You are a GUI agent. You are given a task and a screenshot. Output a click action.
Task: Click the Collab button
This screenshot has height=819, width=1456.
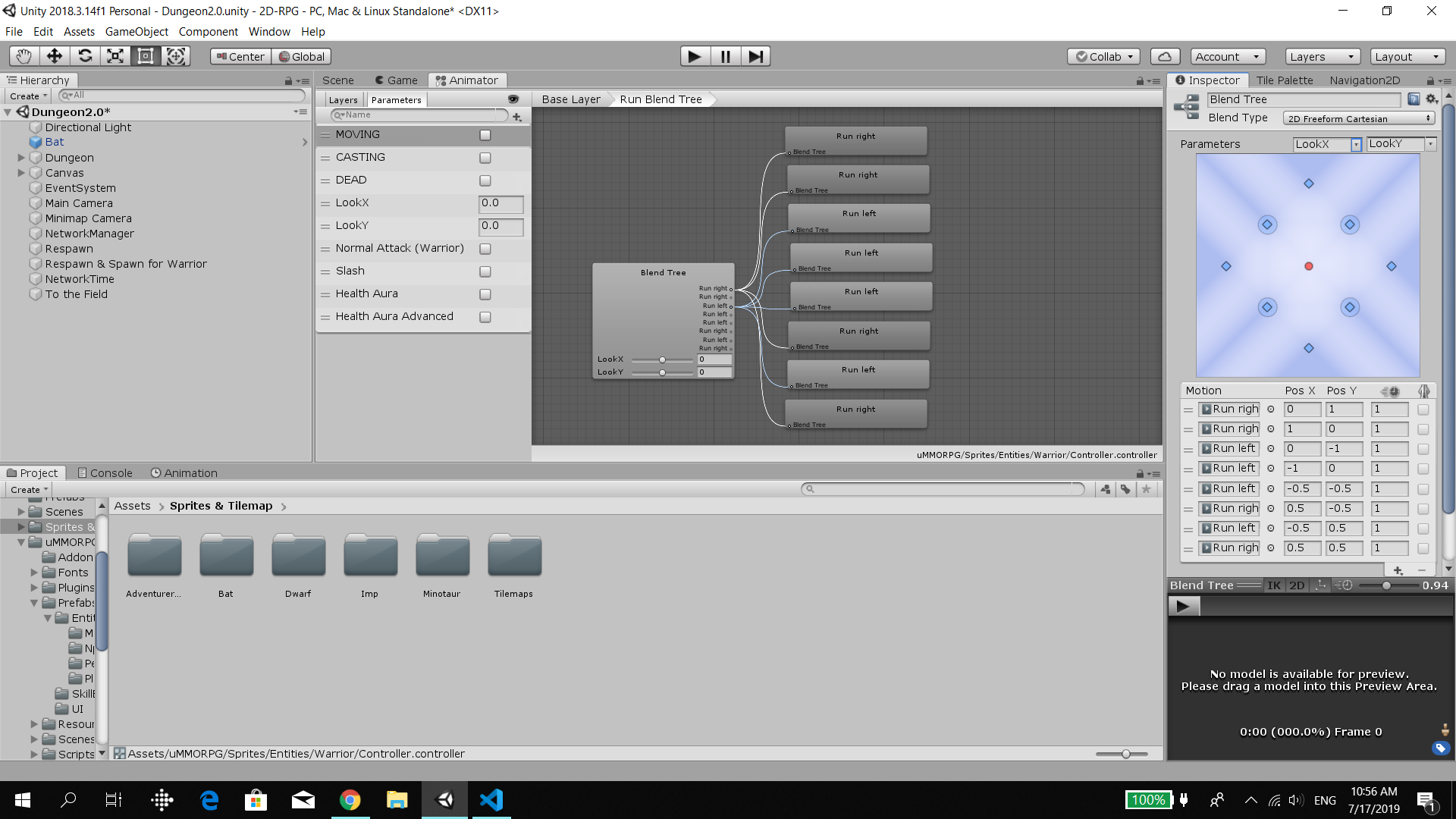point(1104,56)
